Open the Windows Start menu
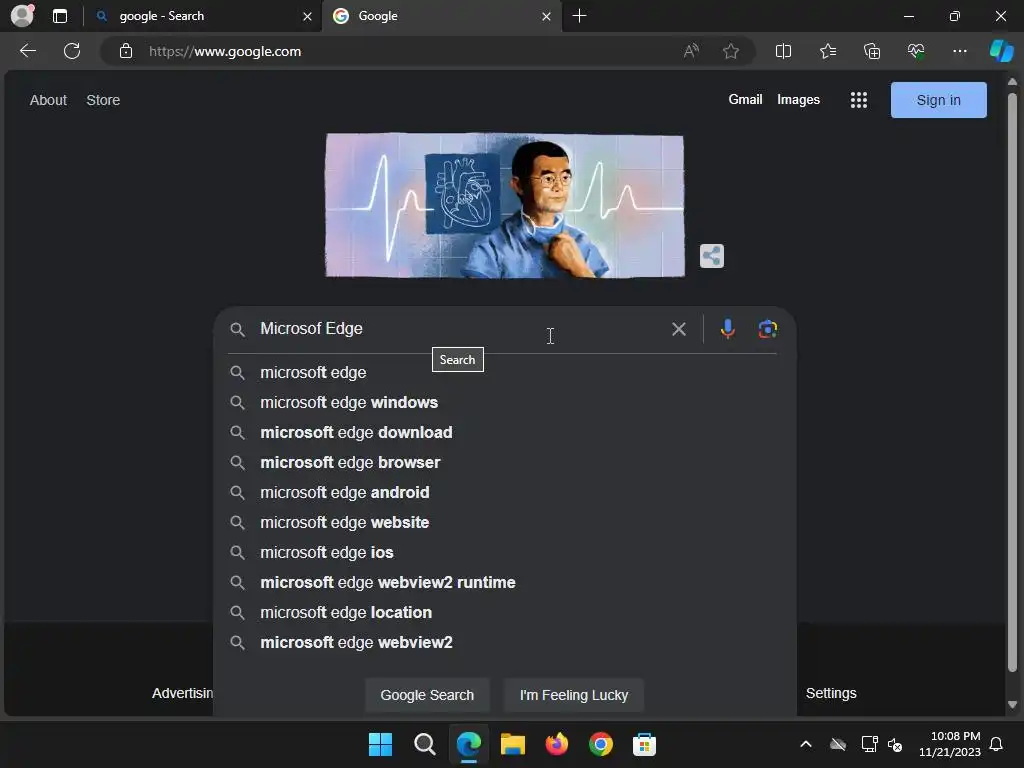The image size is (1024, 768). (380, 744)
